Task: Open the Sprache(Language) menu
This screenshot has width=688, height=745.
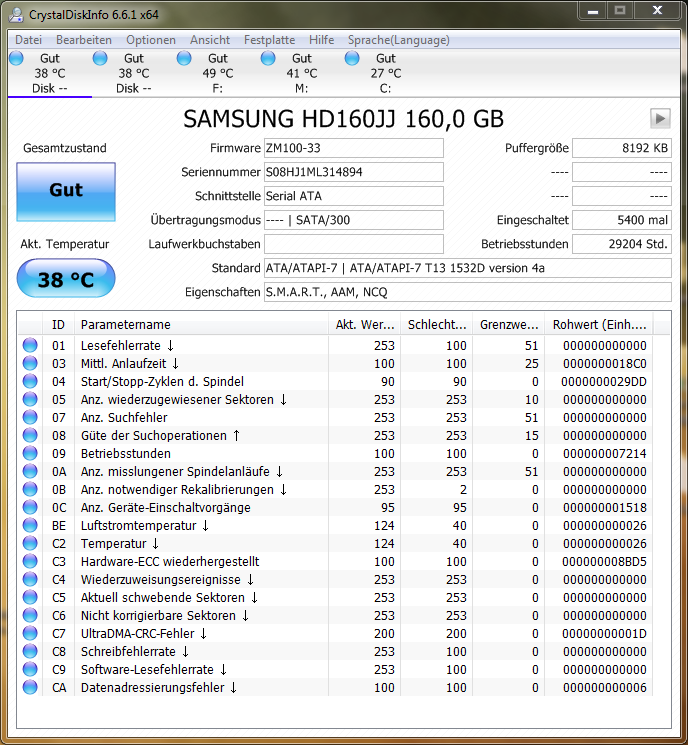Action: pos(399,40)
